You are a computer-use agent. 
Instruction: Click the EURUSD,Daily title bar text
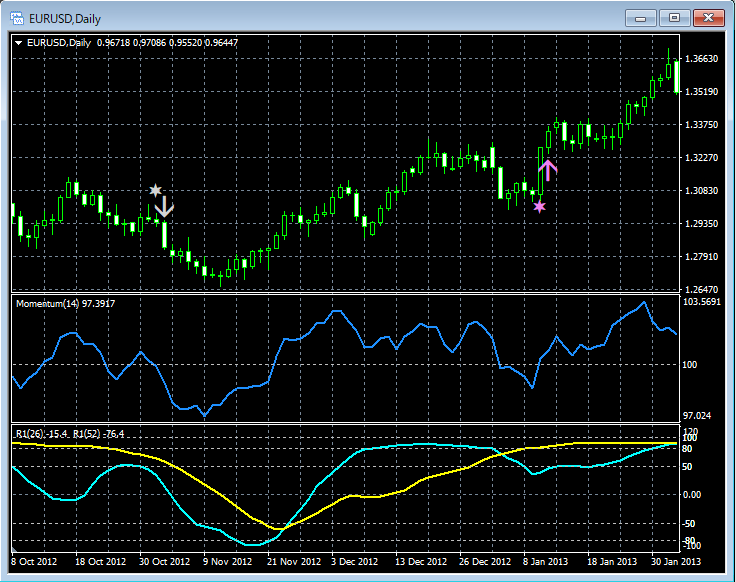(x=66, y=18)
